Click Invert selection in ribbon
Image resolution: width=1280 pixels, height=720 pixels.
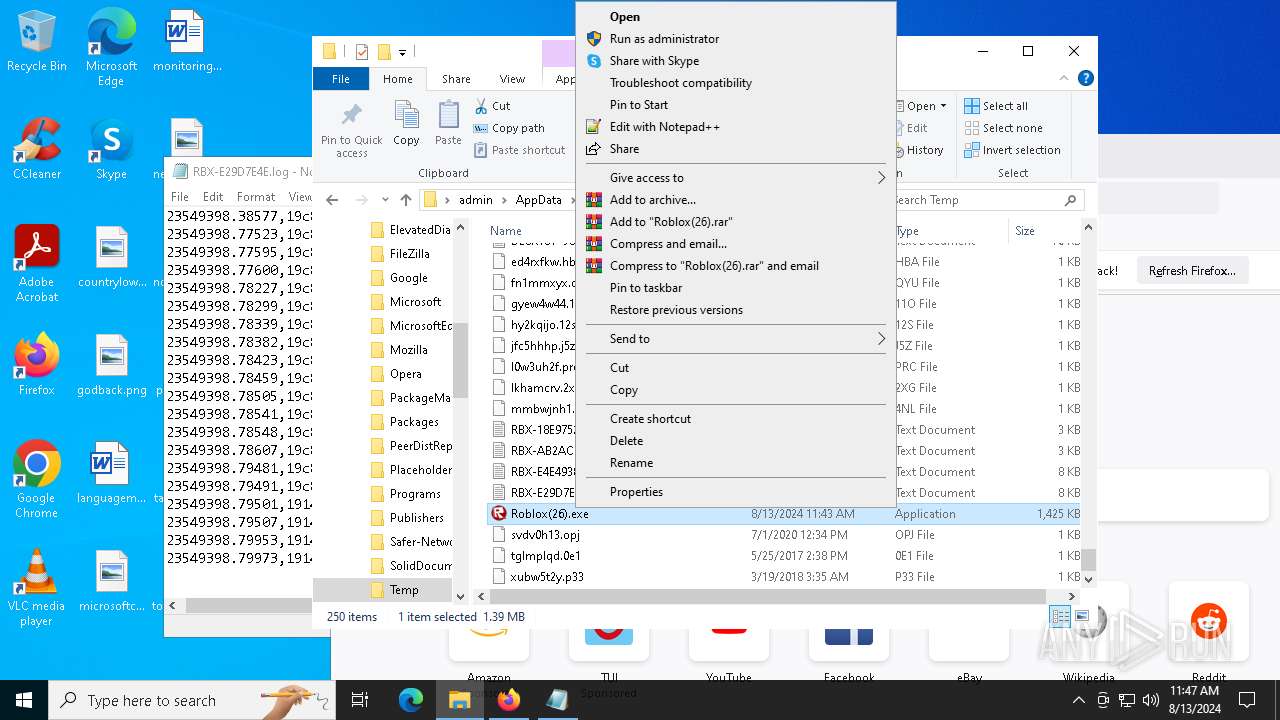coord(1012,150)
